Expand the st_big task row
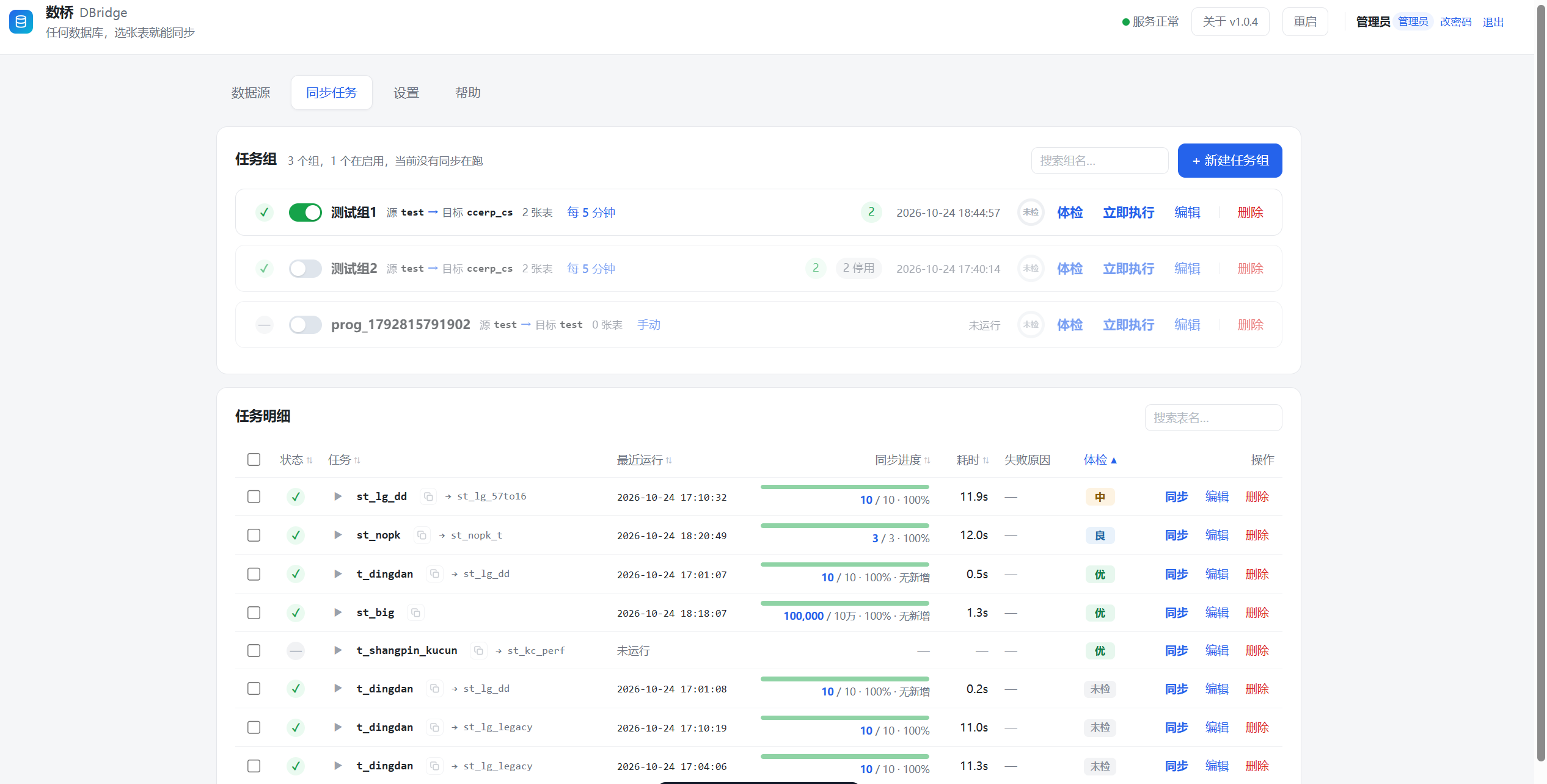Image resolution: width=1547 pixels, height=784 pixels. point(337,612)
